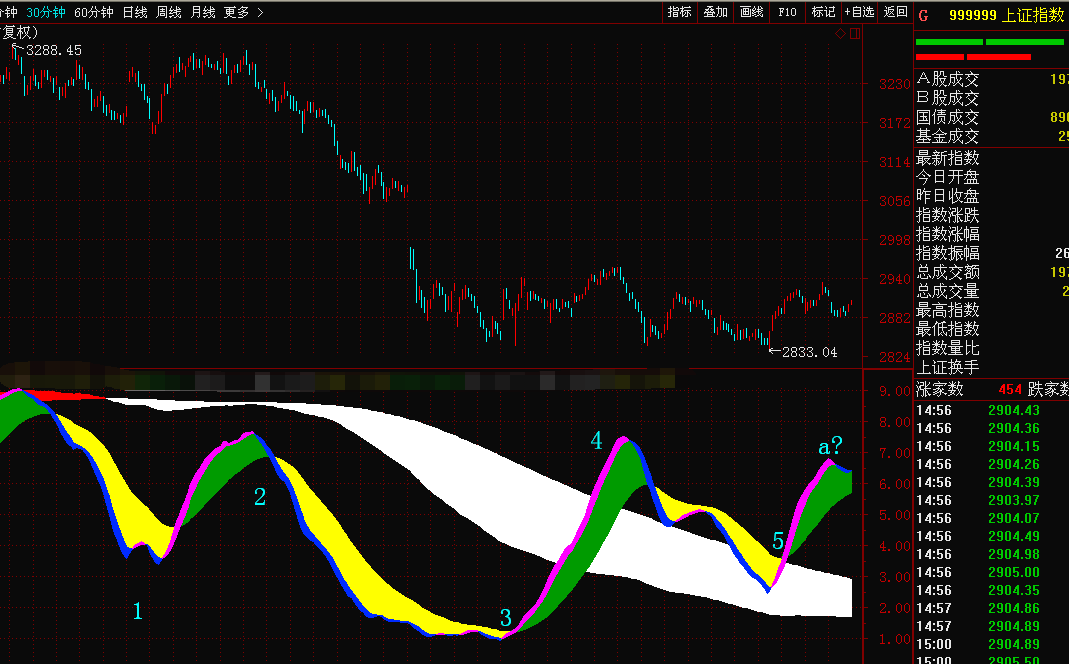The width and height of the screenshot is (1069, 664).
Task: Click the 标记 mark button
Action: click(823, 12)
